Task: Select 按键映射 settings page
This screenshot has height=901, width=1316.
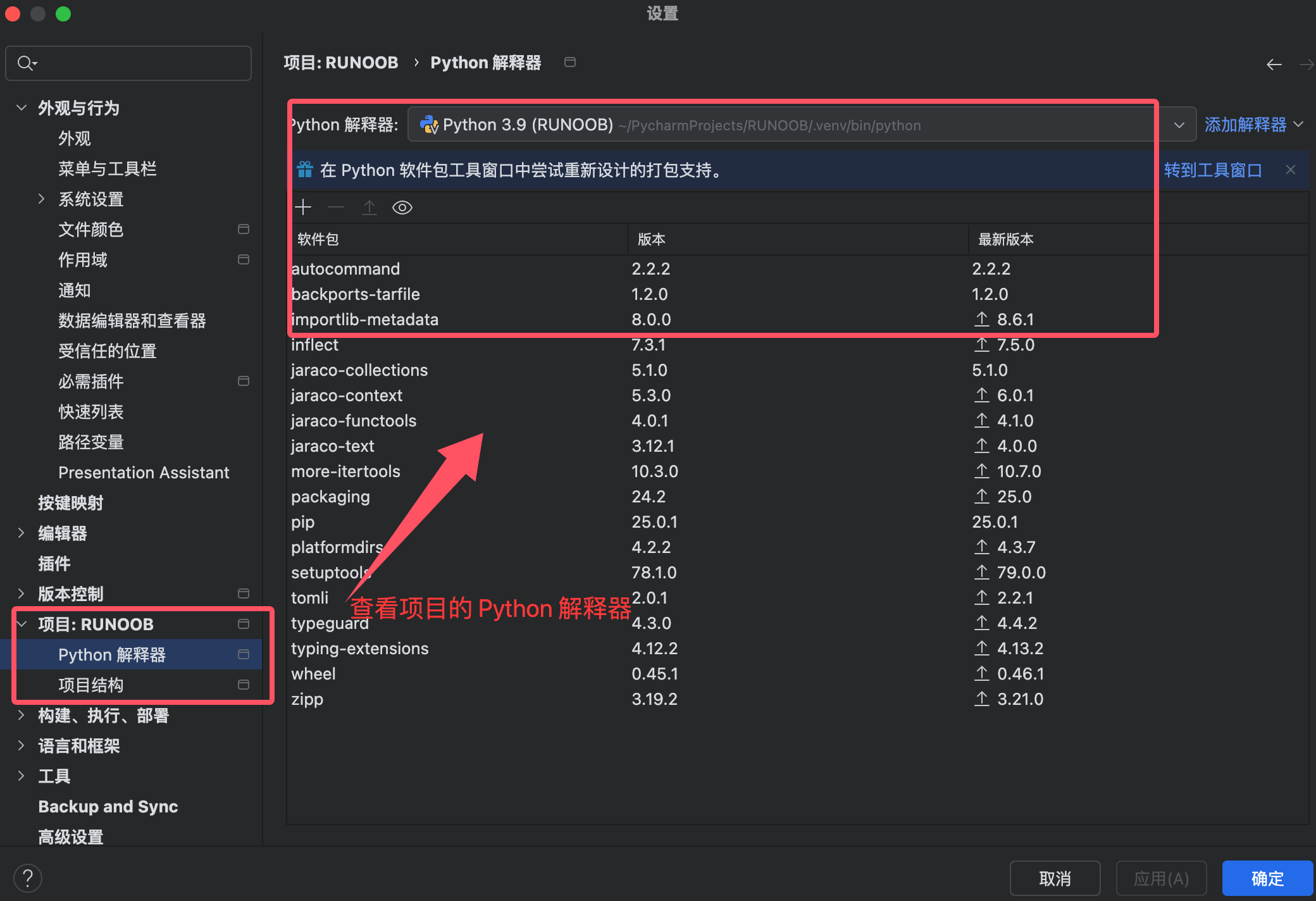Action: coord(71,502)
